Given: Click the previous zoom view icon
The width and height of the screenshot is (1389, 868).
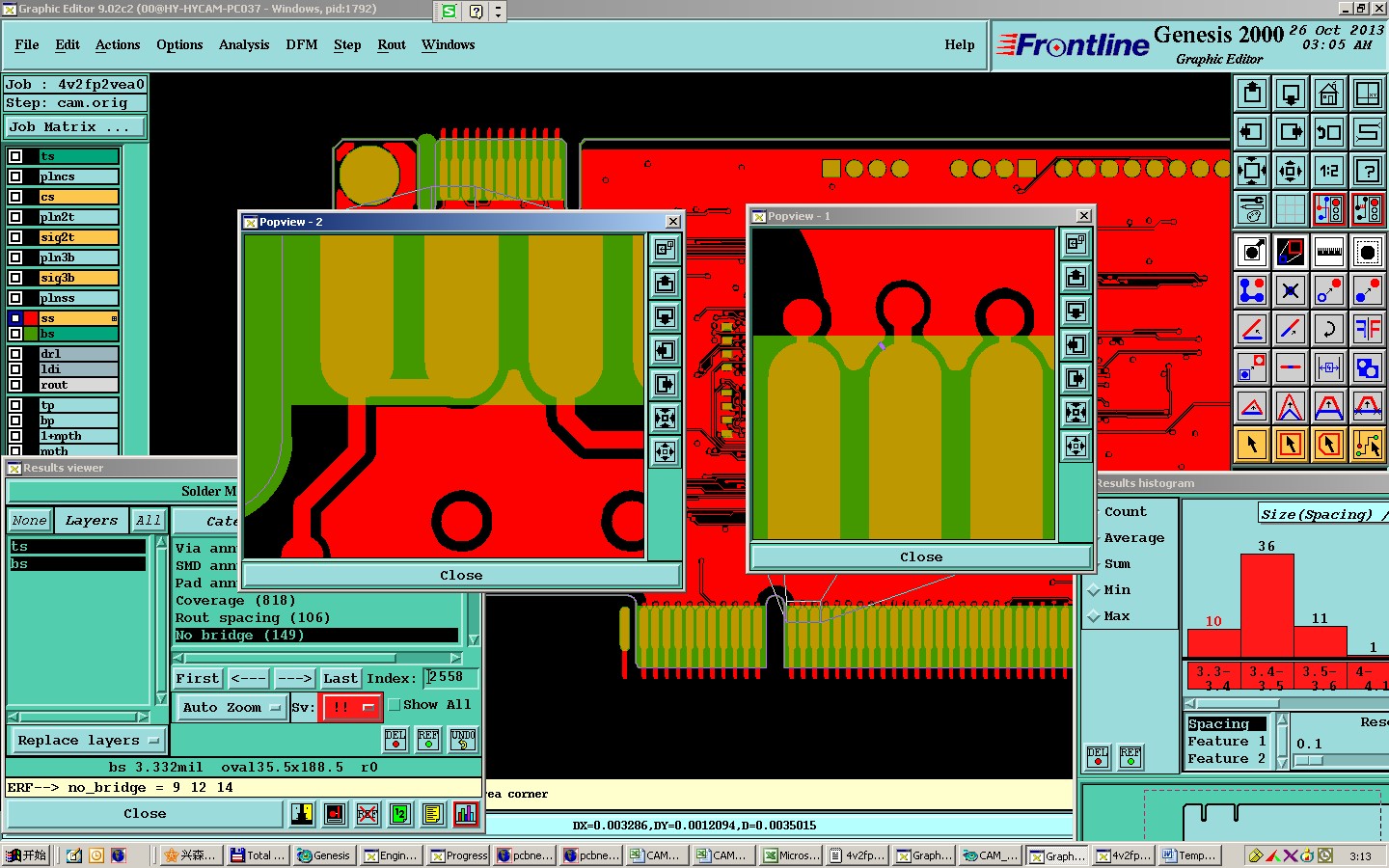Looking at the screenshot, I should click(x=1329, y=132).
